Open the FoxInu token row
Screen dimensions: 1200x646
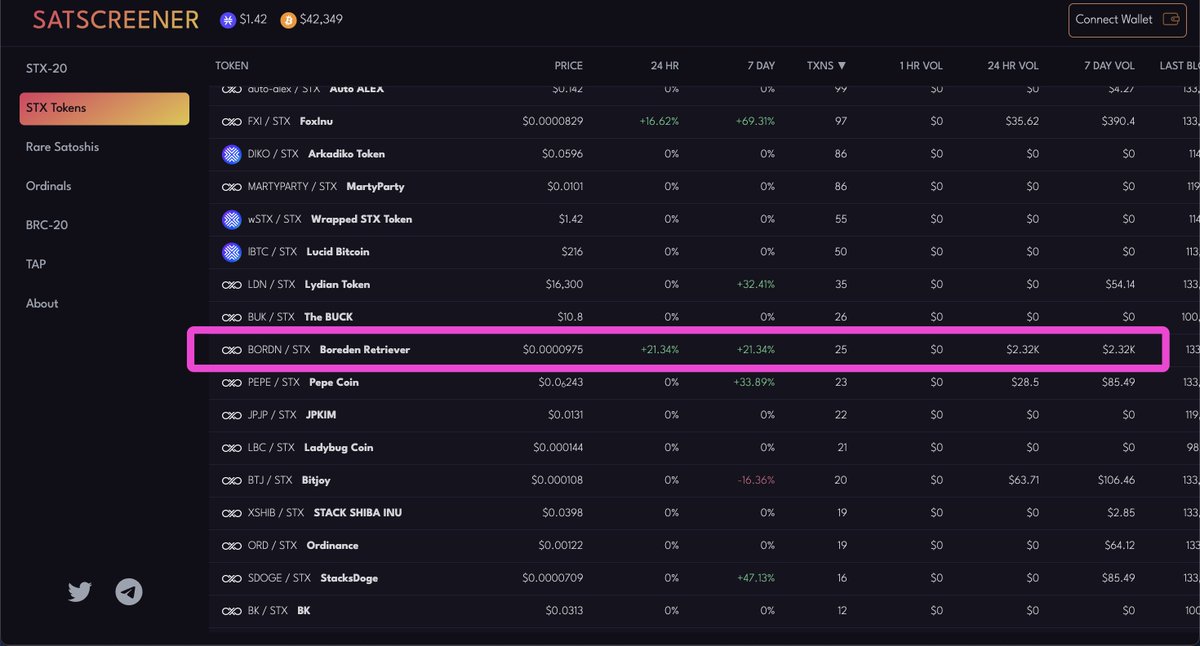coord(705,121)
